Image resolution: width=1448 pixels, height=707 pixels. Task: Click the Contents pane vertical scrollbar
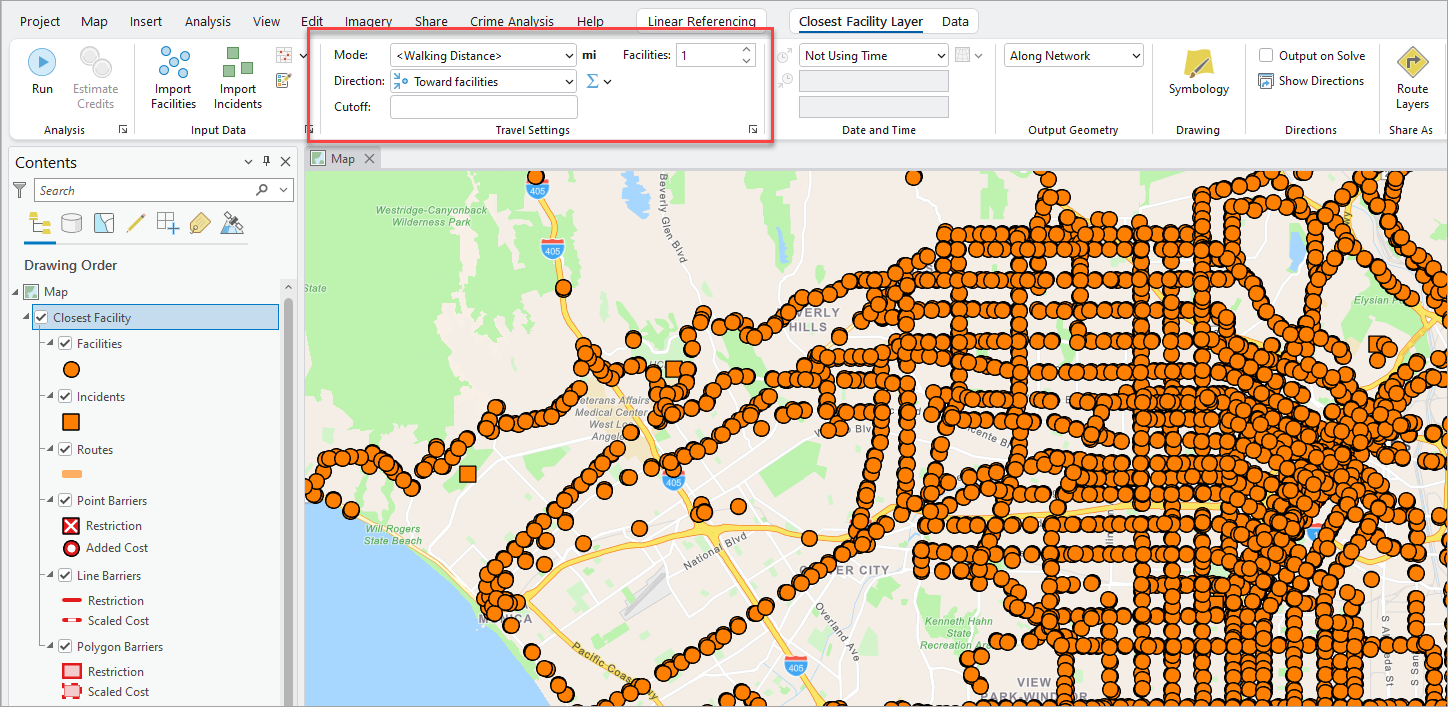290,500
